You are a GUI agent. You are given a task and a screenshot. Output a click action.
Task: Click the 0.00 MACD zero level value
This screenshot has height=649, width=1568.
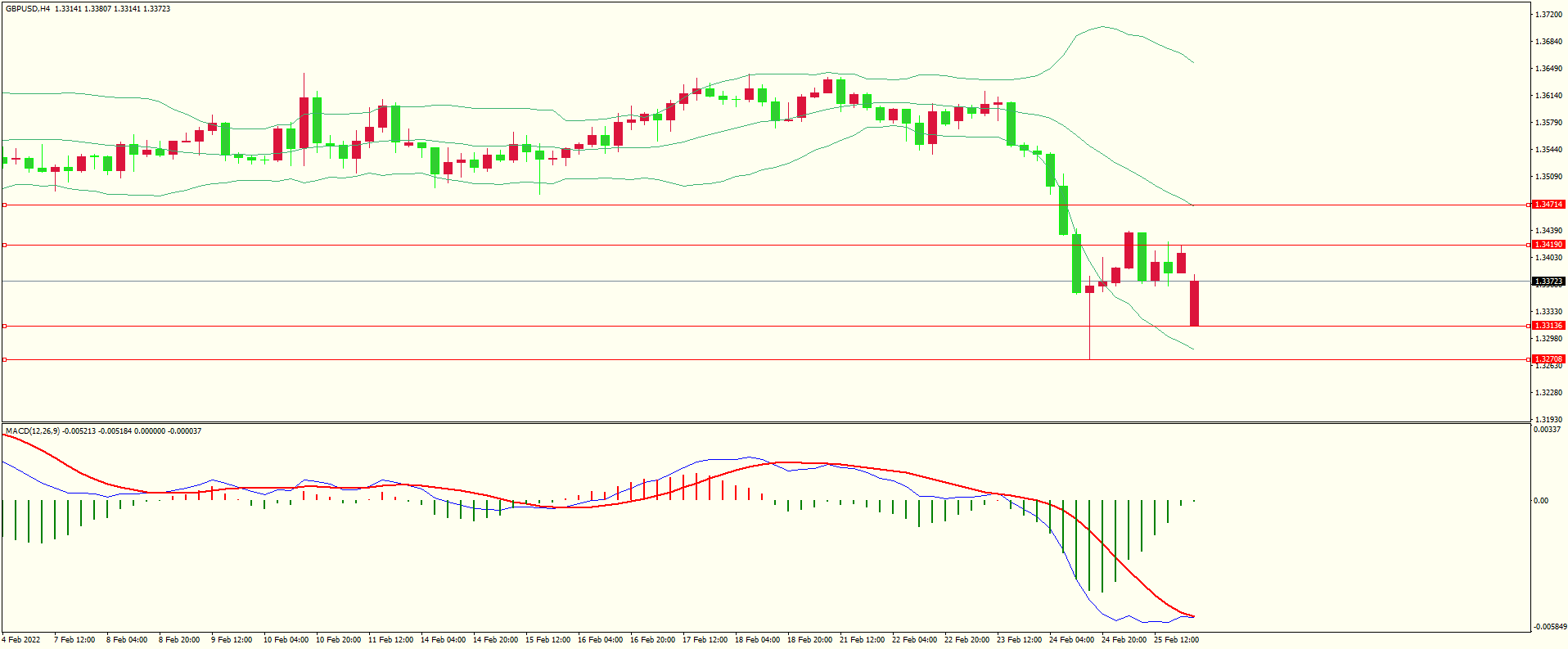click(x=1541, y=501)
